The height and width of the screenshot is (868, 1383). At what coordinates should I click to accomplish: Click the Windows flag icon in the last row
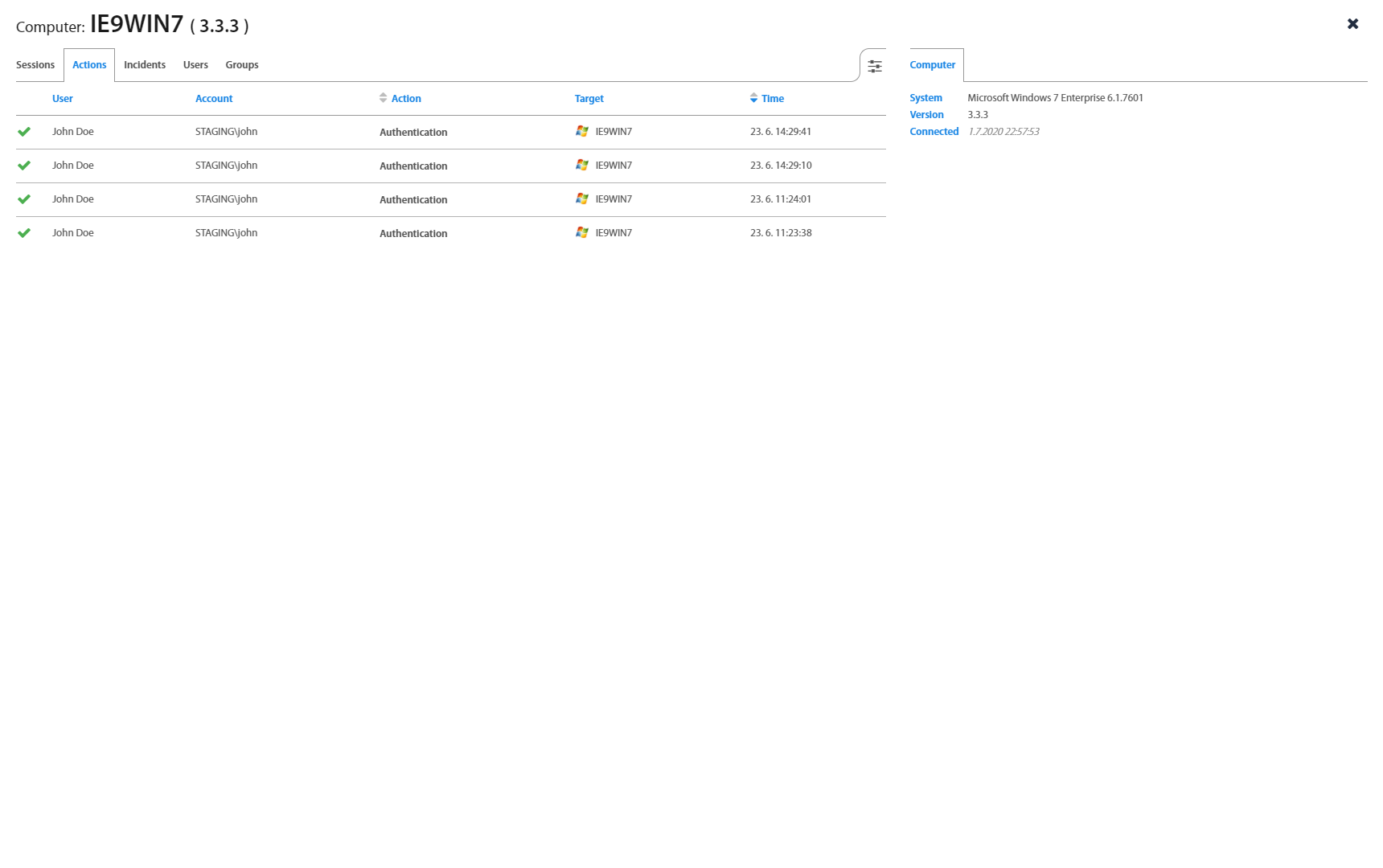coord(581,232)
